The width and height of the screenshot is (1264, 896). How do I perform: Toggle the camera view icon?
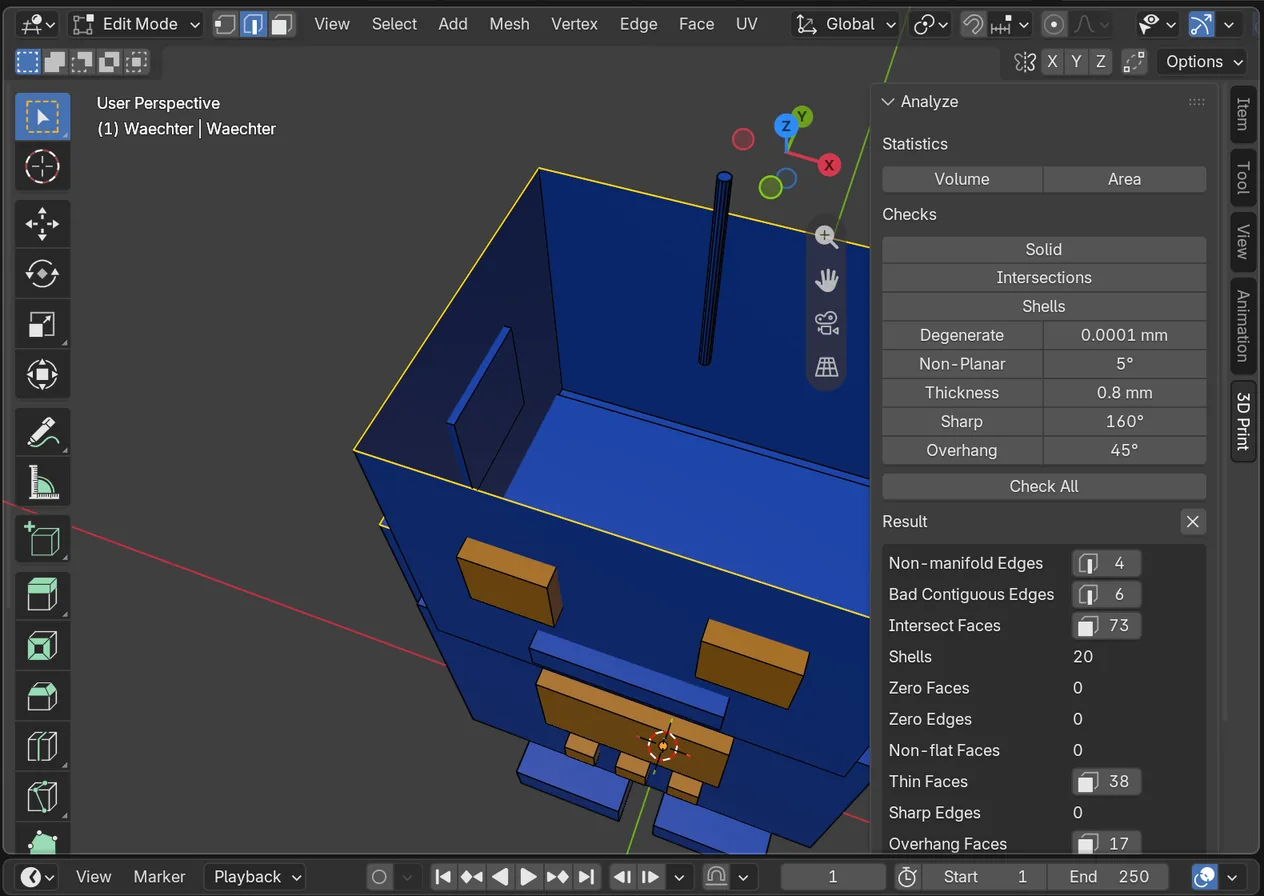point(826,323)
